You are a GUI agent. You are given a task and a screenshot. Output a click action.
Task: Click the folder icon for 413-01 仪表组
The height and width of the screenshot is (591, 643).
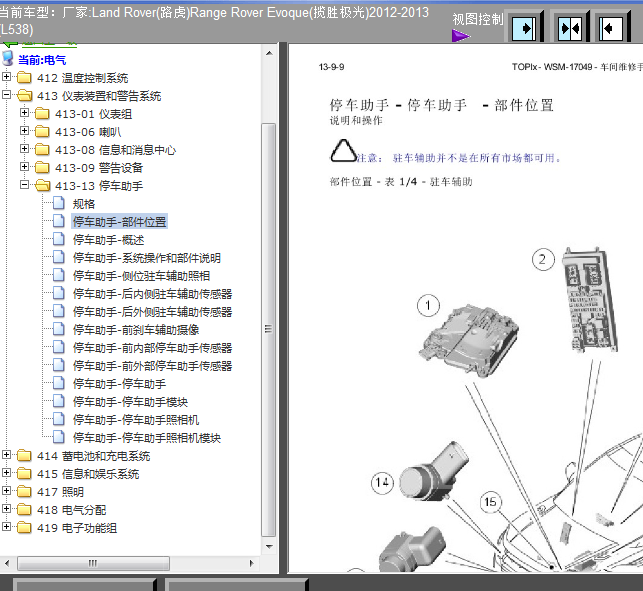click(42, 113)
